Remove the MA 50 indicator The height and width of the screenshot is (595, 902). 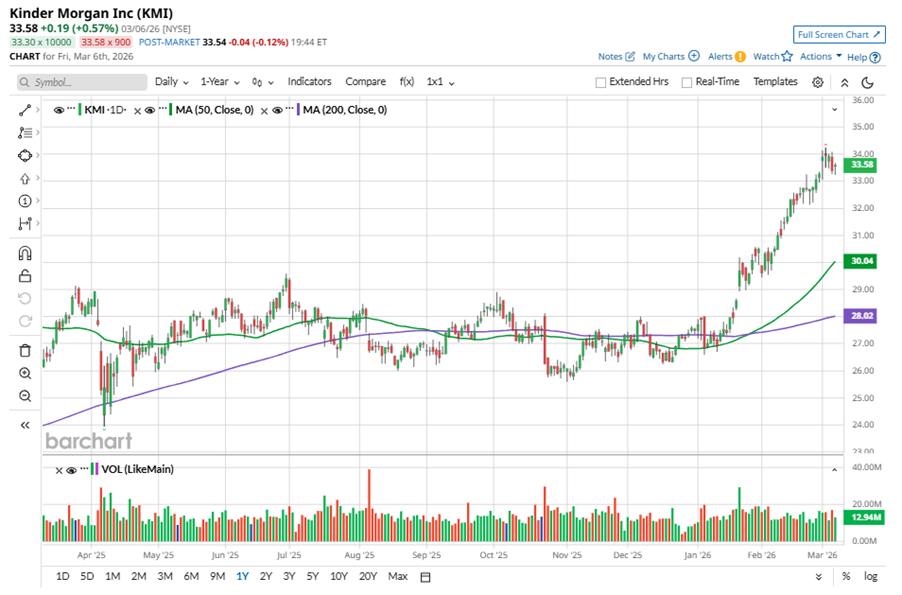tap(137, 111)
